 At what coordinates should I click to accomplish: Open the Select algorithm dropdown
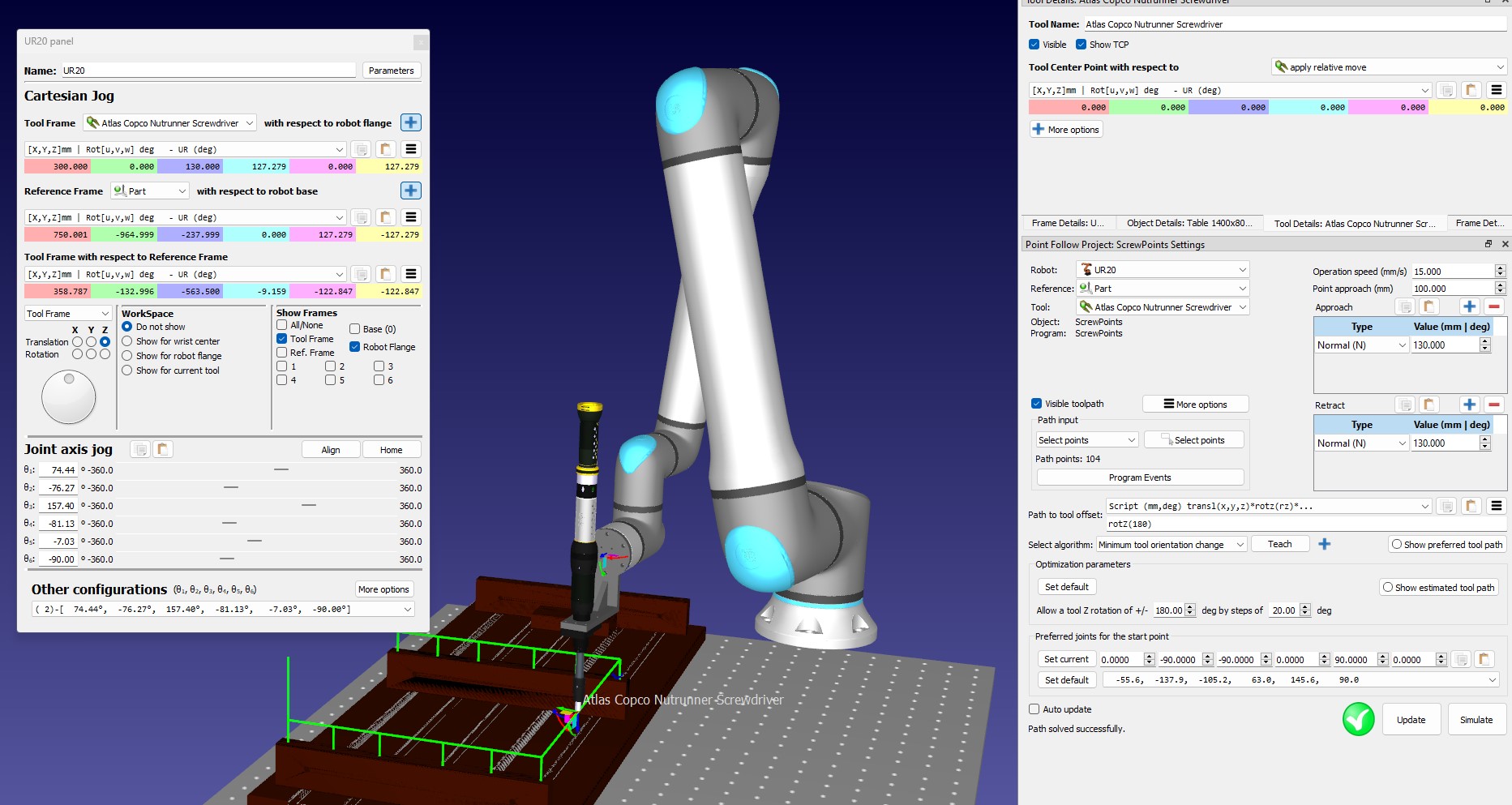tap(1171, 545)
